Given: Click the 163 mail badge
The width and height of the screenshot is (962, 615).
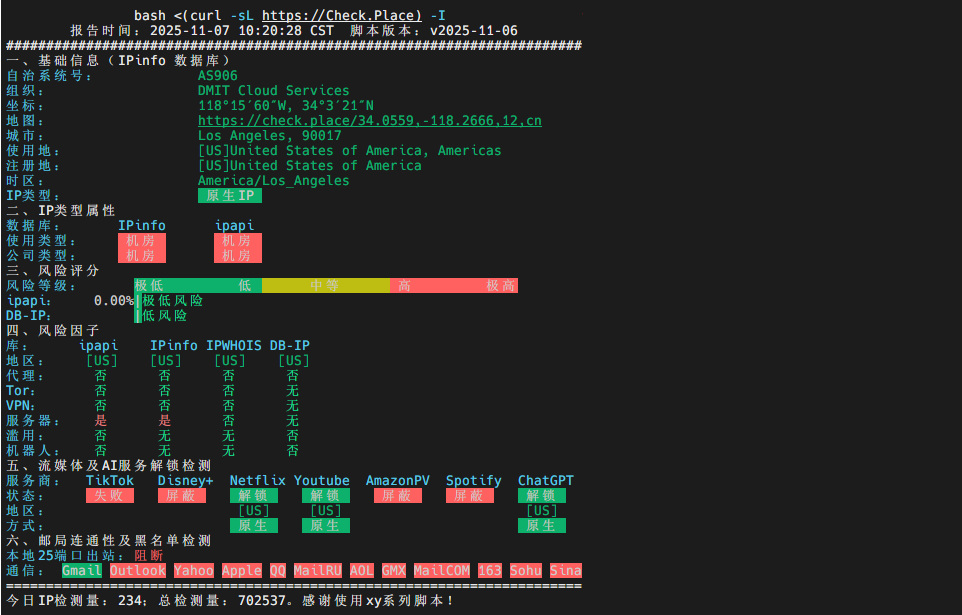Looking at the screenshot, I should click(x=490, y=571).
